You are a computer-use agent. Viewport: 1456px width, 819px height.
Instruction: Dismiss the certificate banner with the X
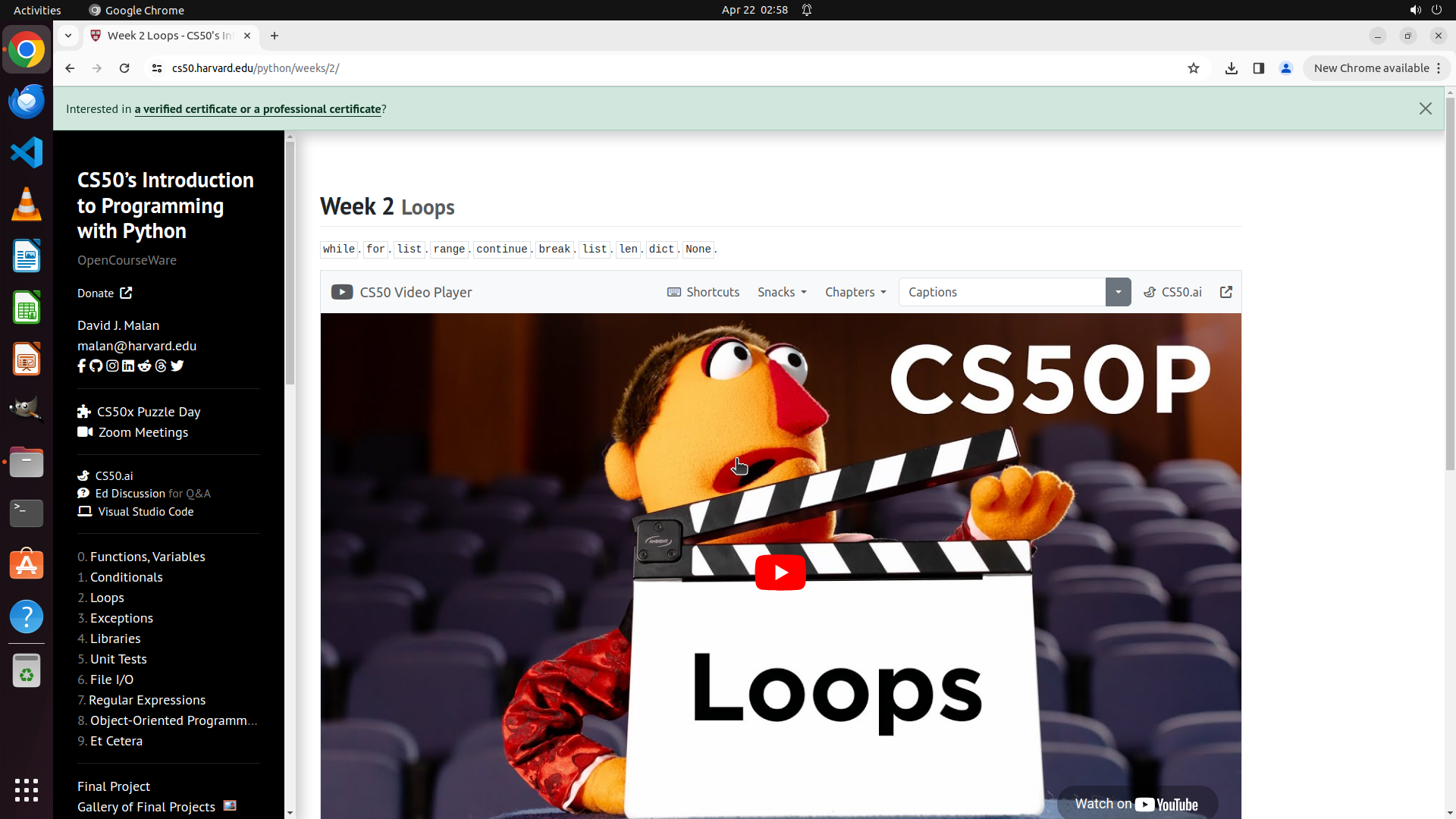pyautogui.click(x=1425, y=108)
